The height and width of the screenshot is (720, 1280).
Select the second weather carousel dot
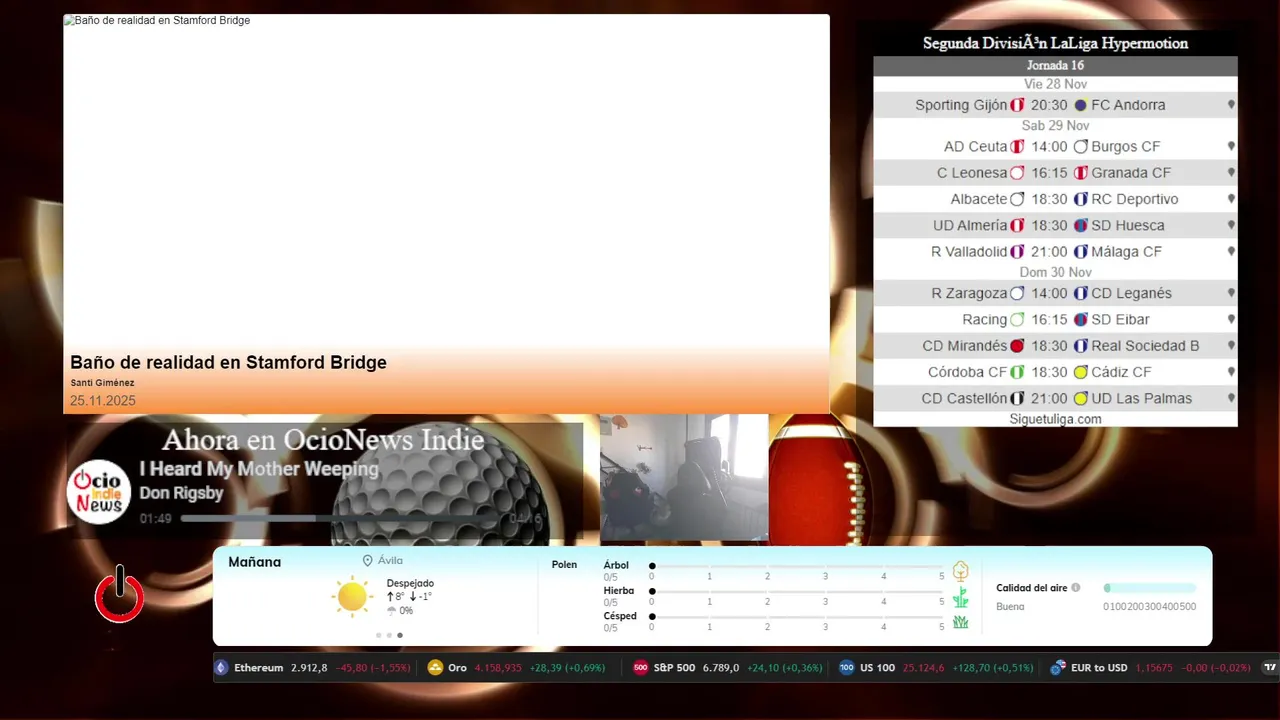(x=389, y=635)
